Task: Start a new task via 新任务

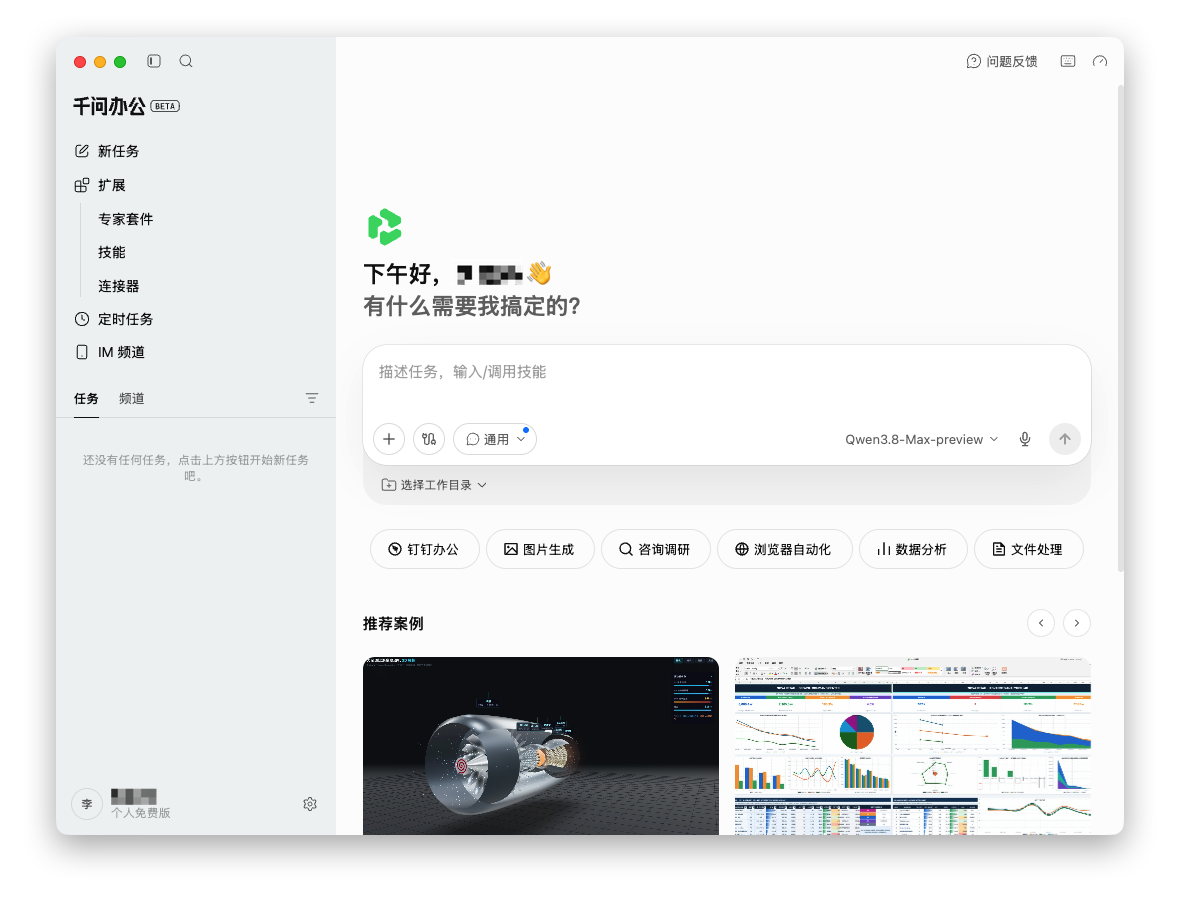Action: [106, 151]
